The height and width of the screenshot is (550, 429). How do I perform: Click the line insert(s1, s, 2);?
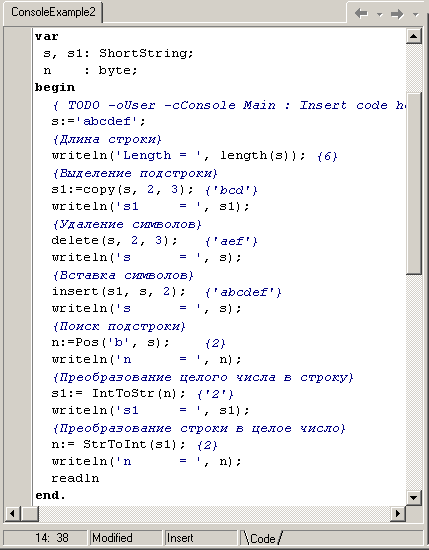[119, 291]
